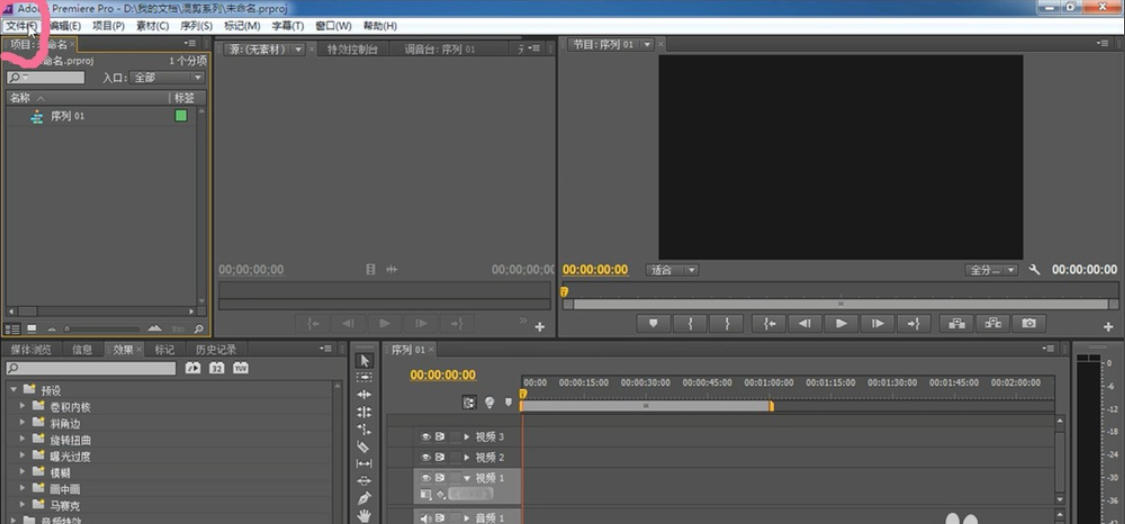Open the 编辑(E) menu
Viewport: 1125px width, 524px height.
65,26
